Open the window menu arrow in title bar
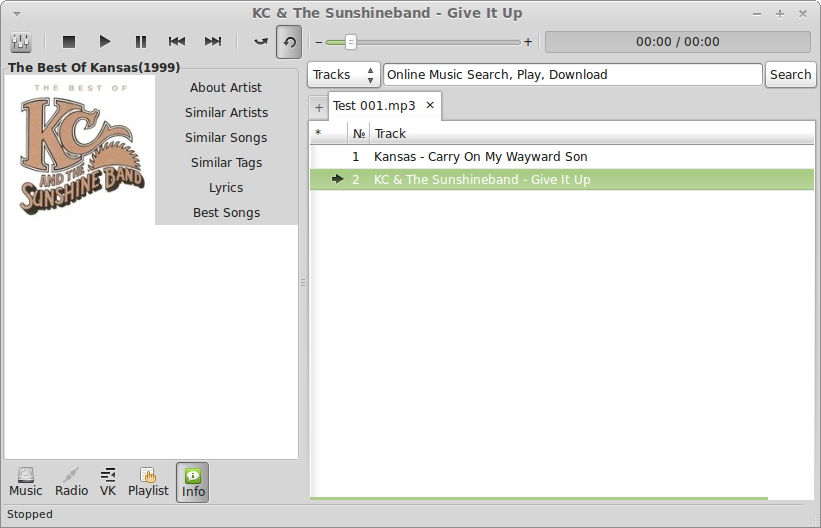Screen dimensions: 821x528 coord(16,14)
